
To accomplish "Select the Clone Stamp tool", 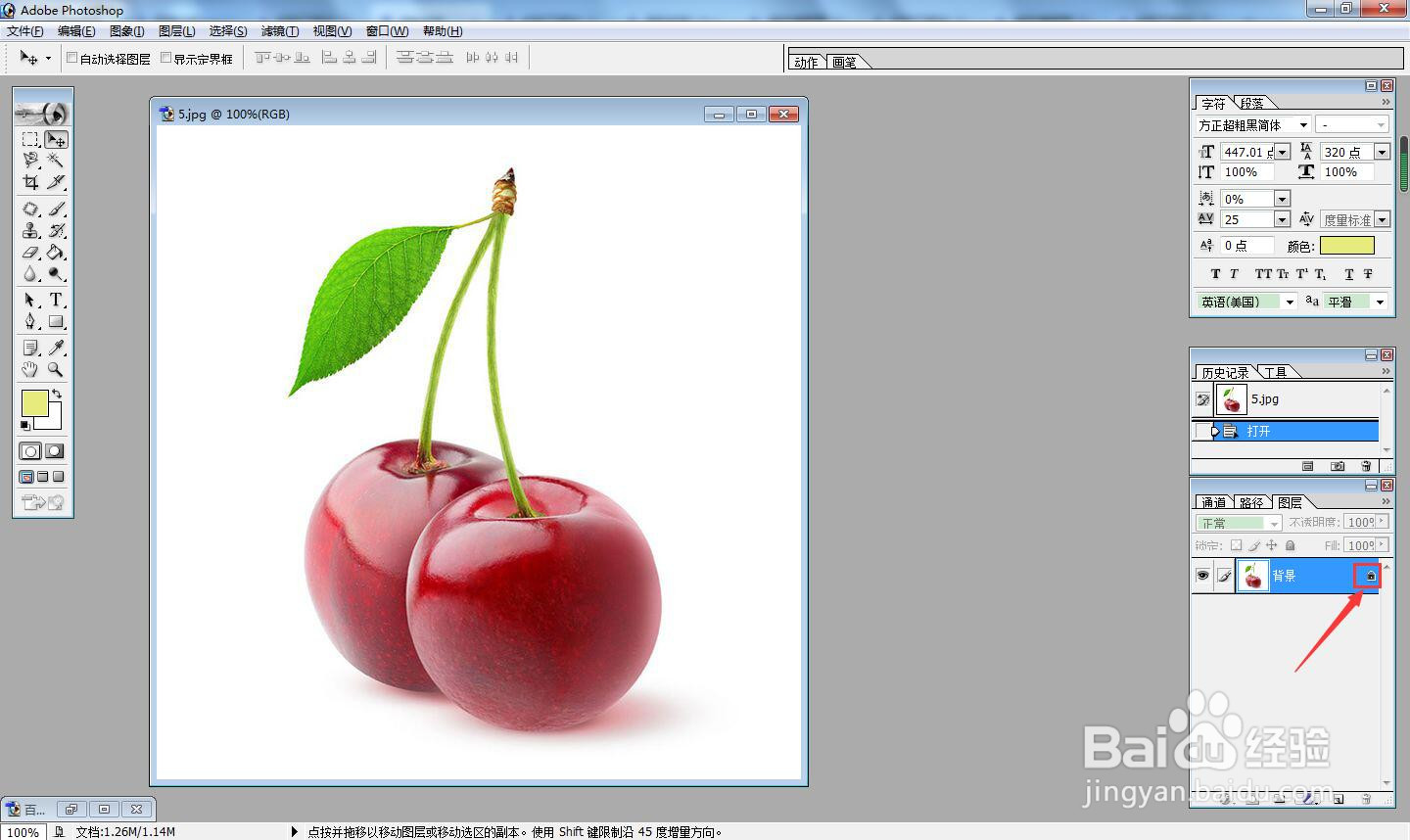I will 30,230.
